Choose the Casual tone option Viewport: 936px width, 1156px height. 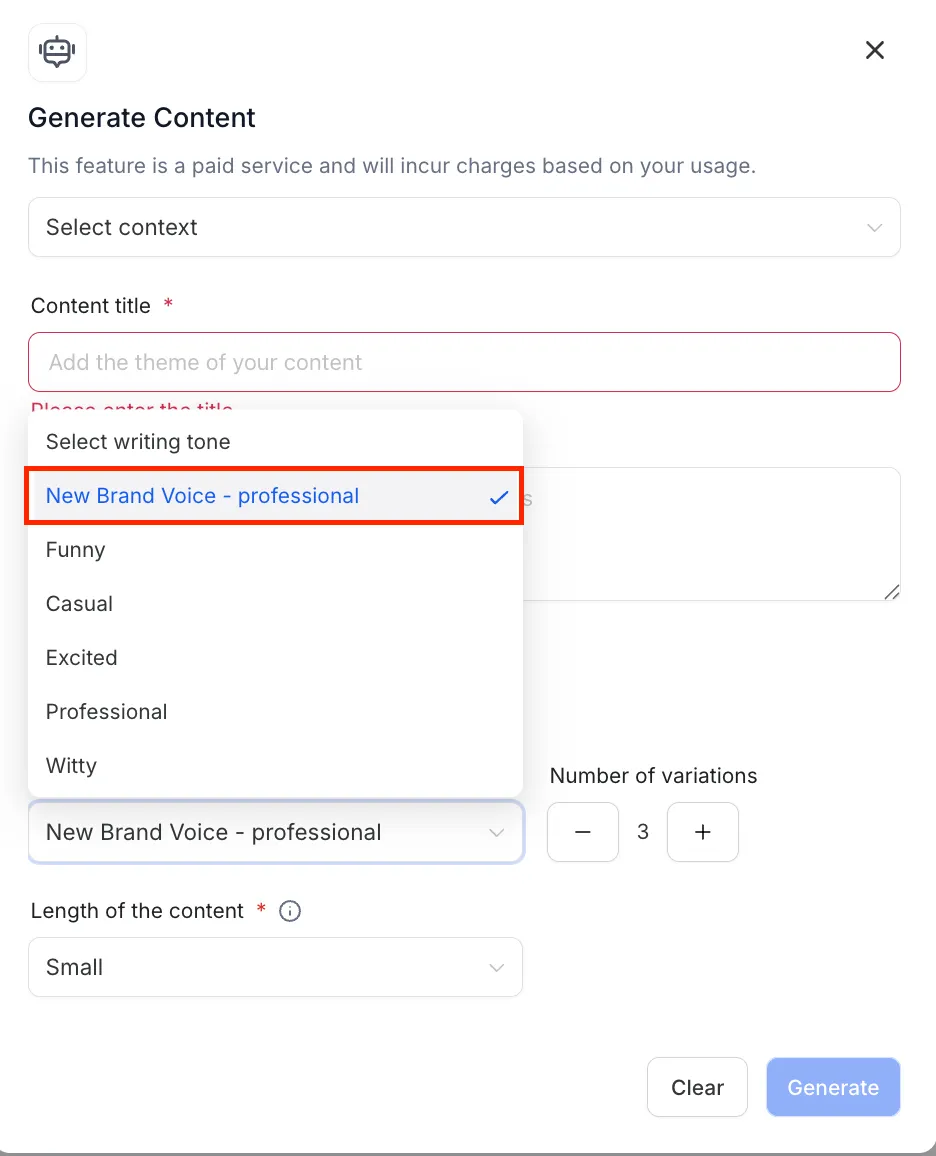tap(80, 604)
